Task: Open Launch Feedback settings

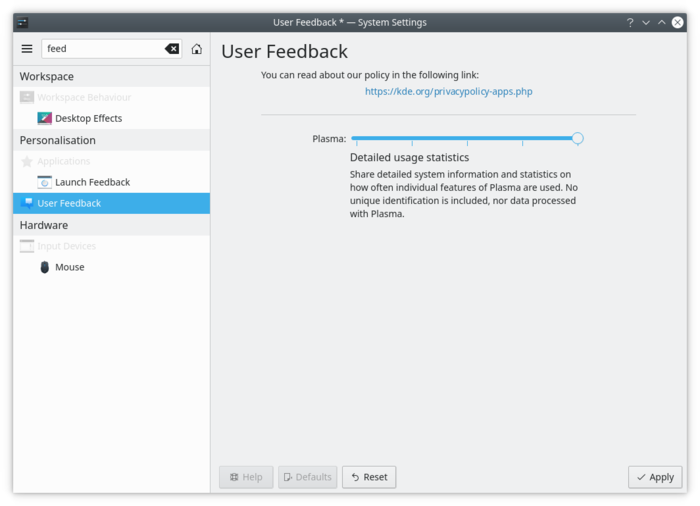Action: tap(112, 182)
